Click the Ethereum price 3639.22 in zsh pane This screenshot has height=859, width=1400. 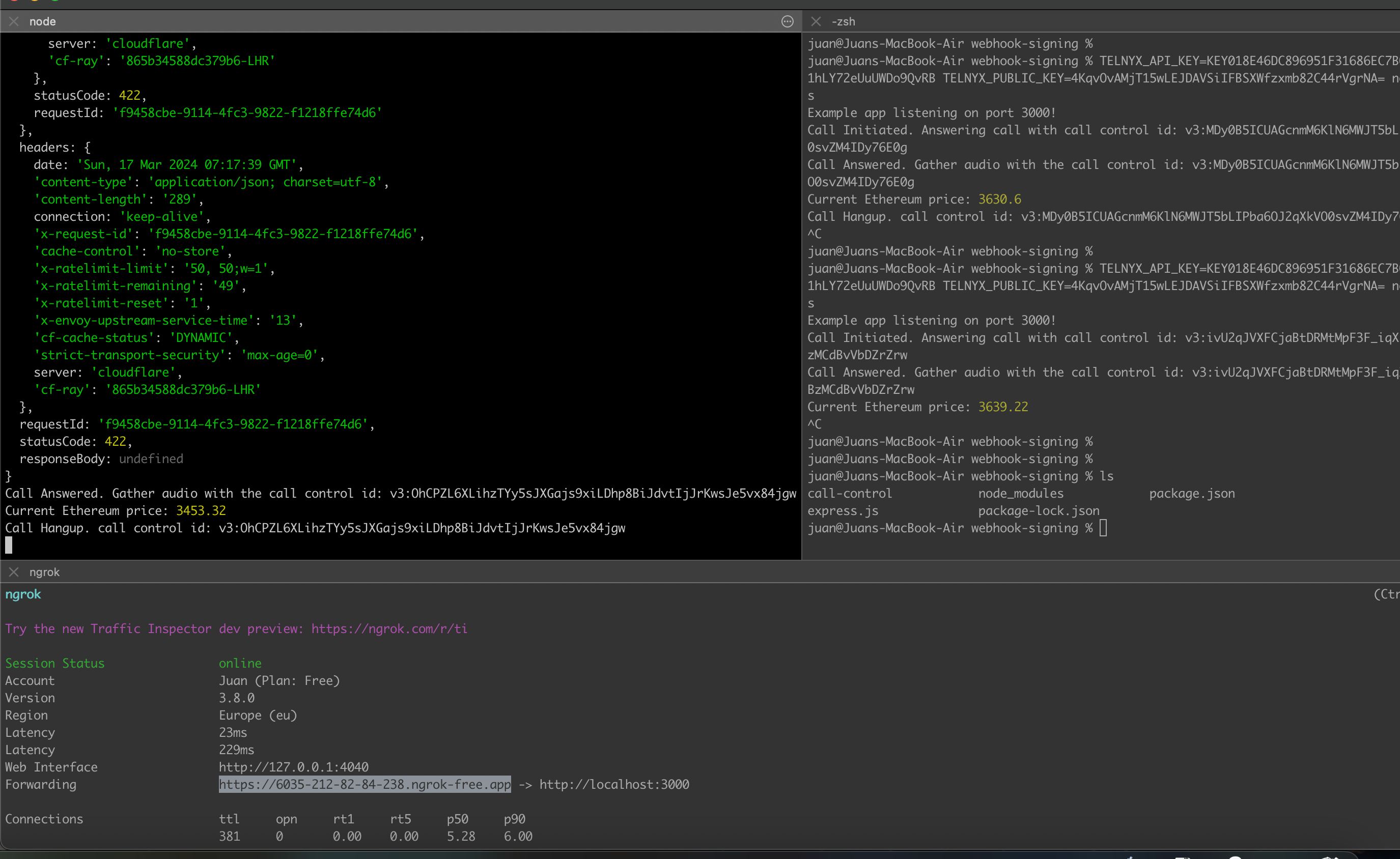(1003, 407)
